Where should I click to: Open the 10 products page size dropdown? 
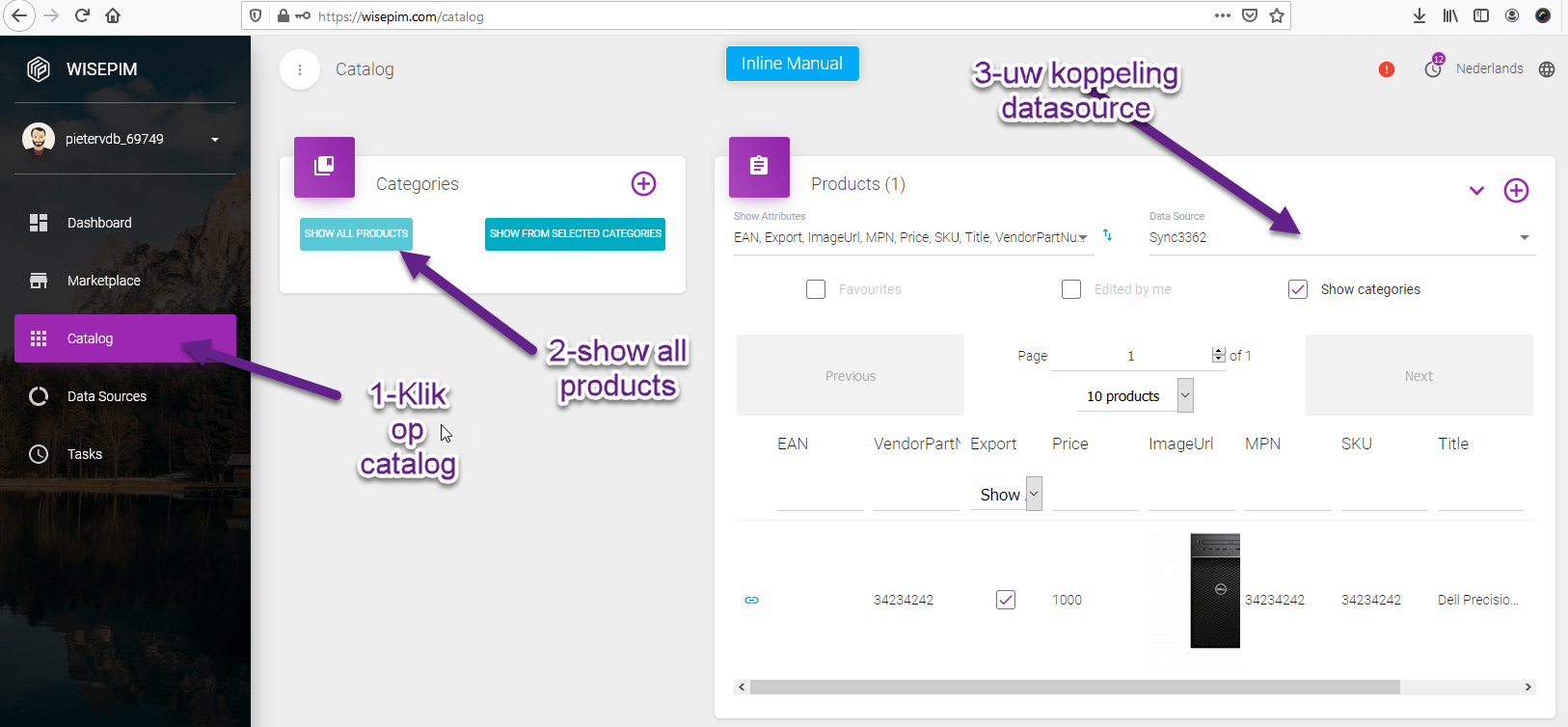point(1136,396)
